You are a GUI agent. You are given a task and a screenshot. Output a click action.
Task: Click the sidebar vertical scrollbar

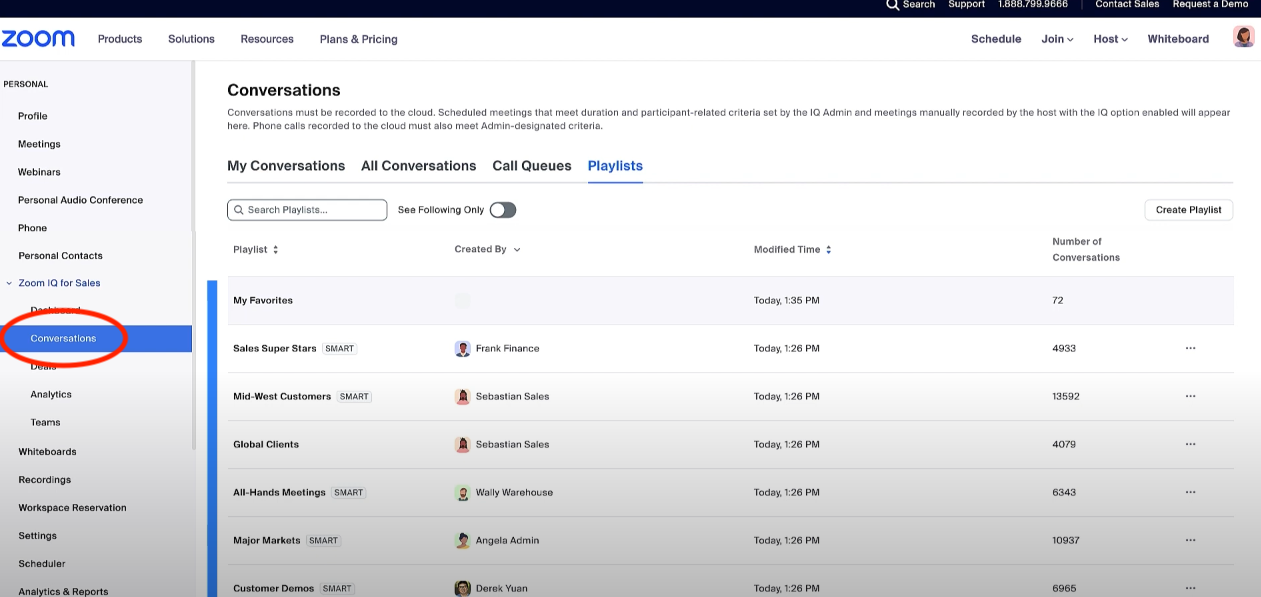(x=193, y=255)
